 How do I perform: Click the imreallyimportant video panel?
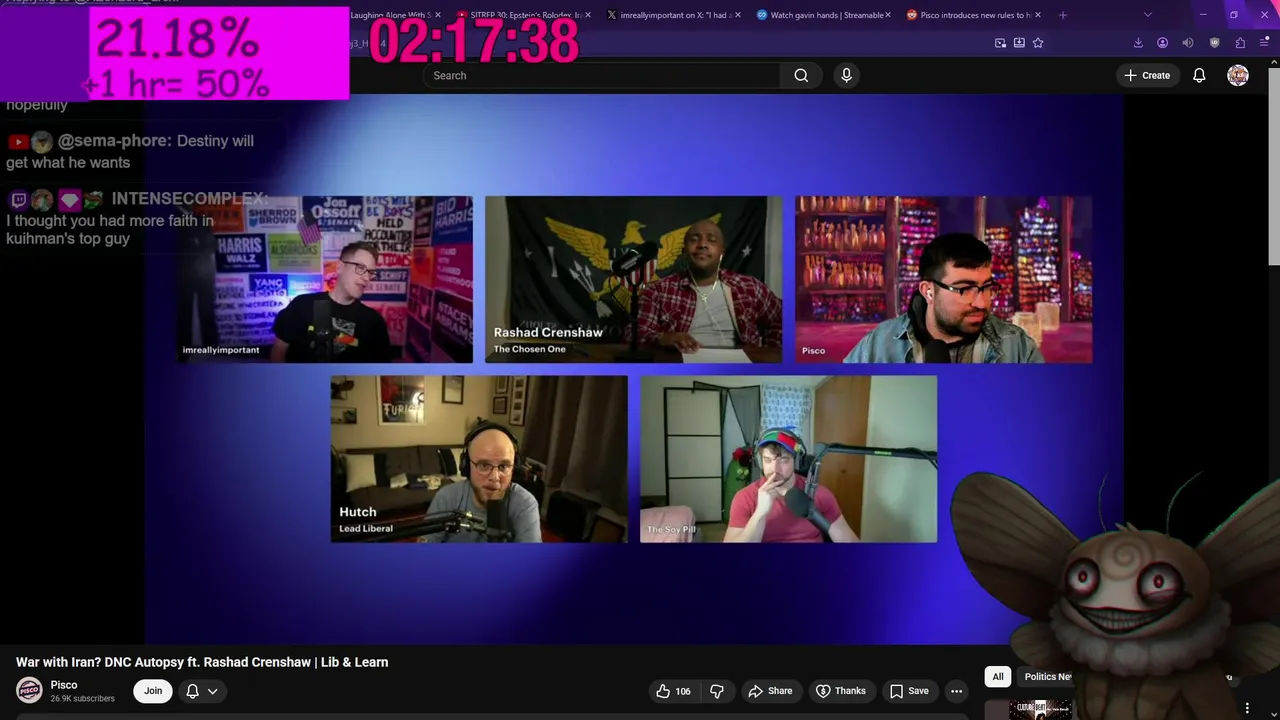(x=325, y=279)
